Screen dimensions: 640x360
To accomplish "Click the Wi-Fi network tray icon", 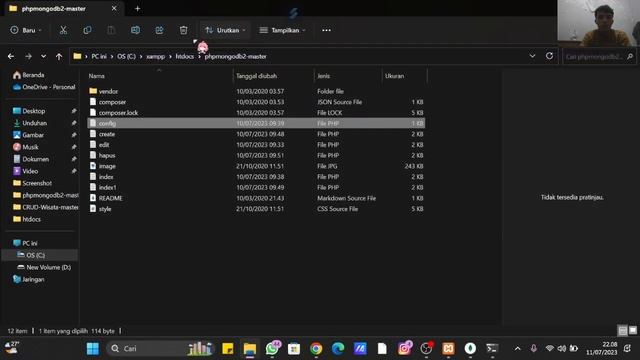I will (550, 348).
